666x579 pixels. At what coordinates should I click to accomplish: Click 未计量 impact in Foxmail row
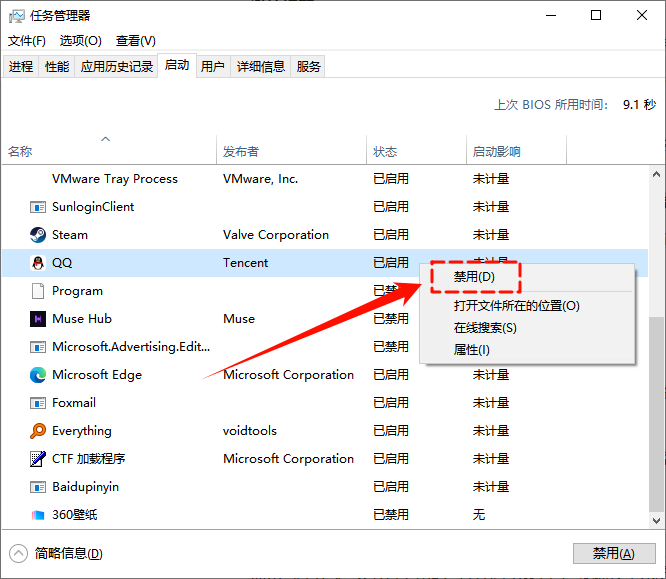point(491,403)
